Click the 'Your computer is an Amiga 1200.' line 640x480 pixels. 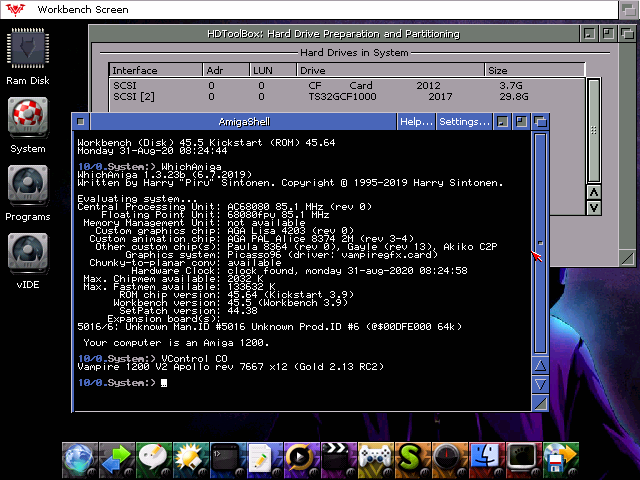tap(176, 342)
